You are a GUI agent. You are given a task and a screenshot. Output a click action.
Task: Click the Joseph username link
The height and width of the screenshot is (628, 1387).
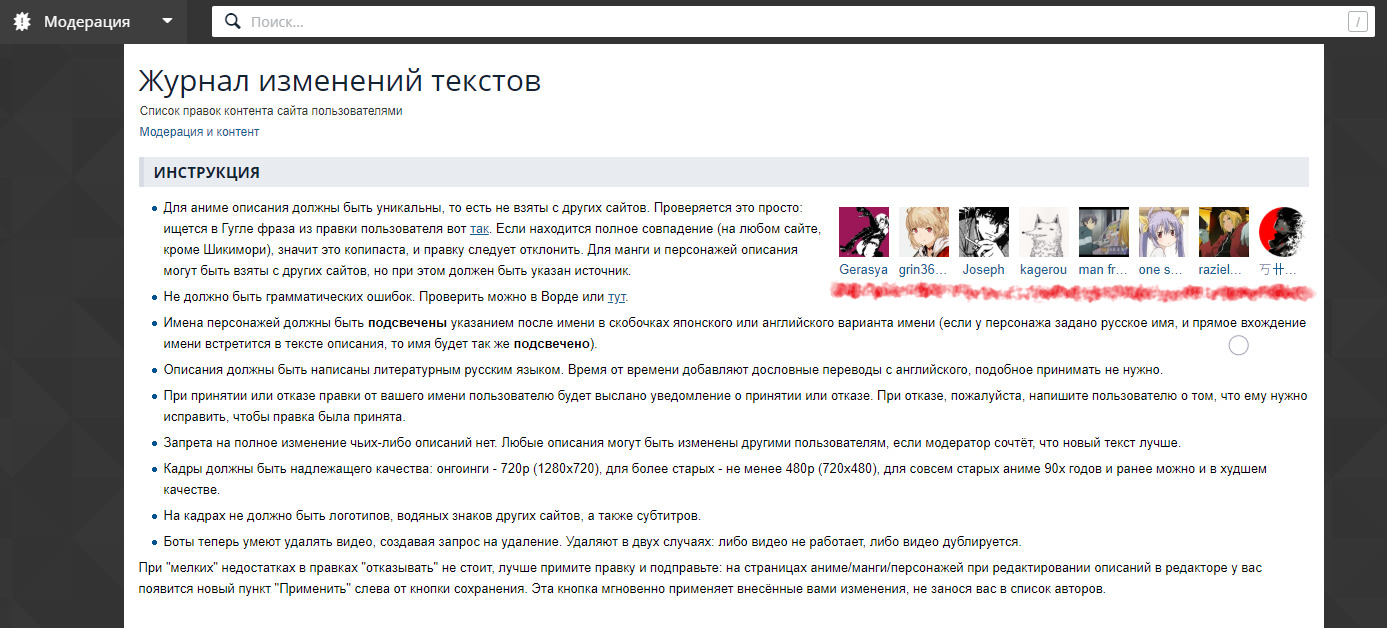click(x=983, y=270)
